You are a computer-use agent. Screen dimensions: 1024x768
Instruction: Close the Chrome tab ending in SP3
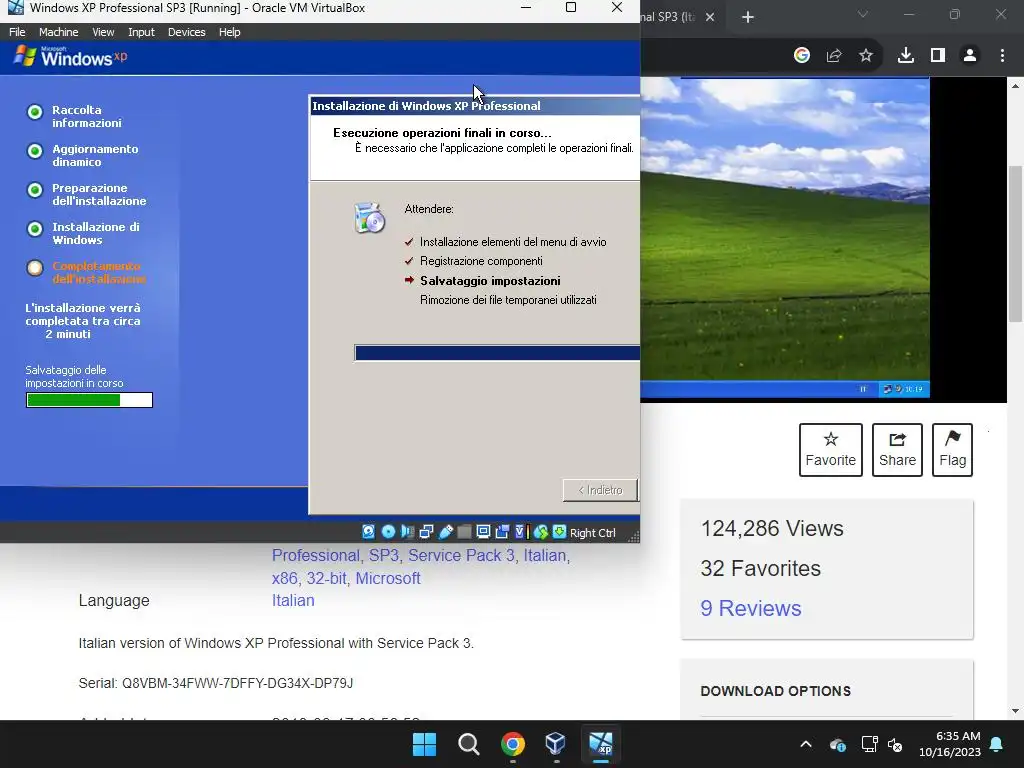tap(711, 17)
